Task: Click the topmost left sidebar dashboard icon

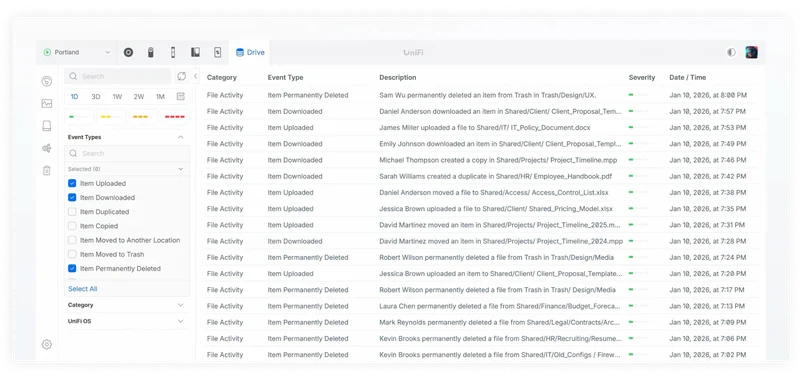Action: click(47, 81)
